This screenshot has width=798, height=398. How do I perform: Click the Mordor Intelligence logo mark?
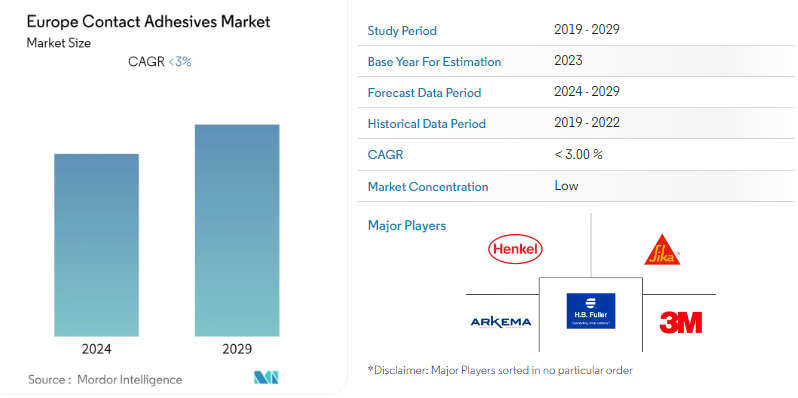[266, 378]
